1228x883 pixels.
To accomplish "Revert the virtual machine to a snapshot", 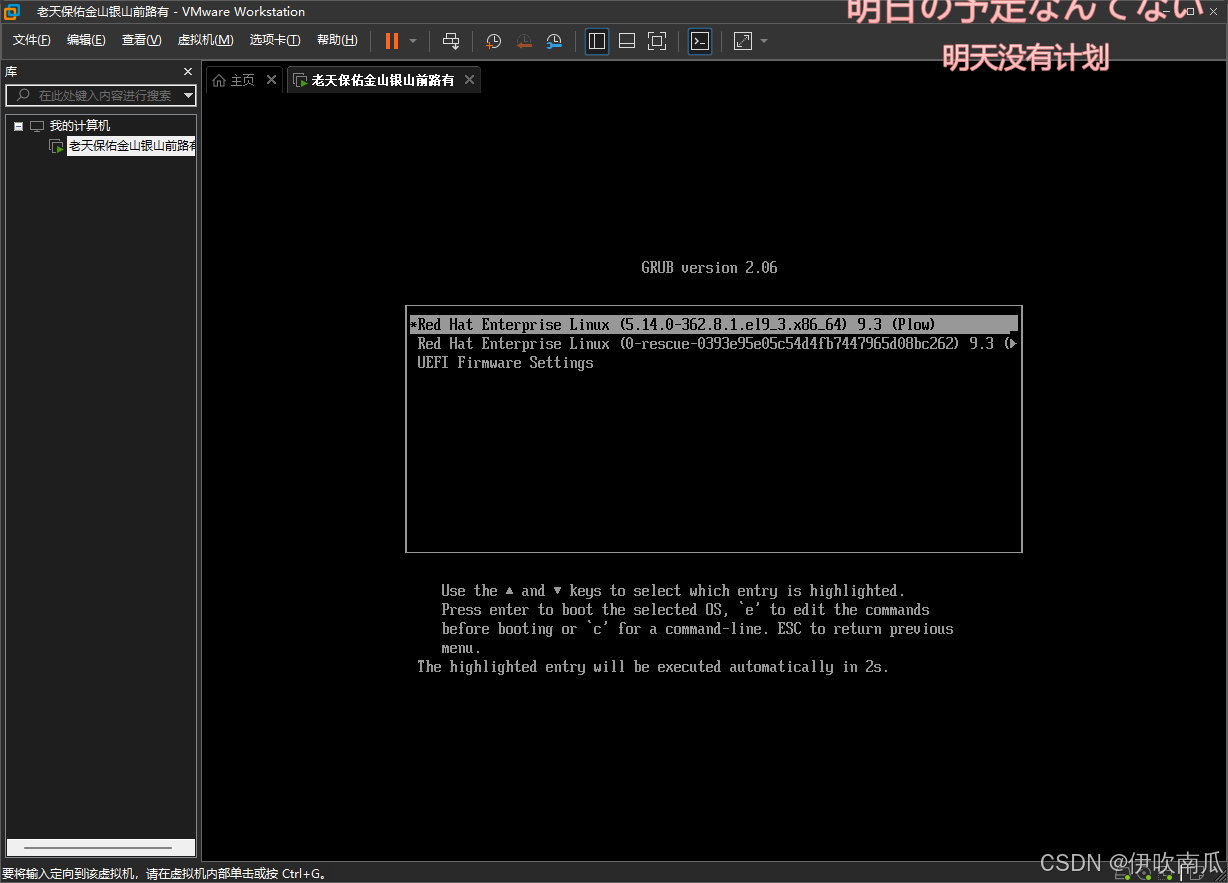I will pyautogui.click(x=524, y=41).
